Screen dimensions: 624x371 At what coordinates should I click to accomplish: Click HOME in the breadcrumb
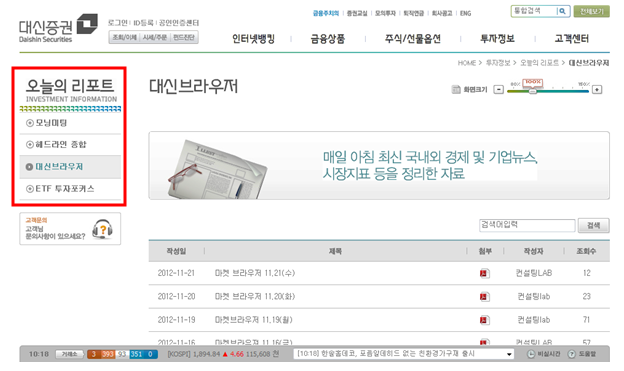tap(466, 63)
